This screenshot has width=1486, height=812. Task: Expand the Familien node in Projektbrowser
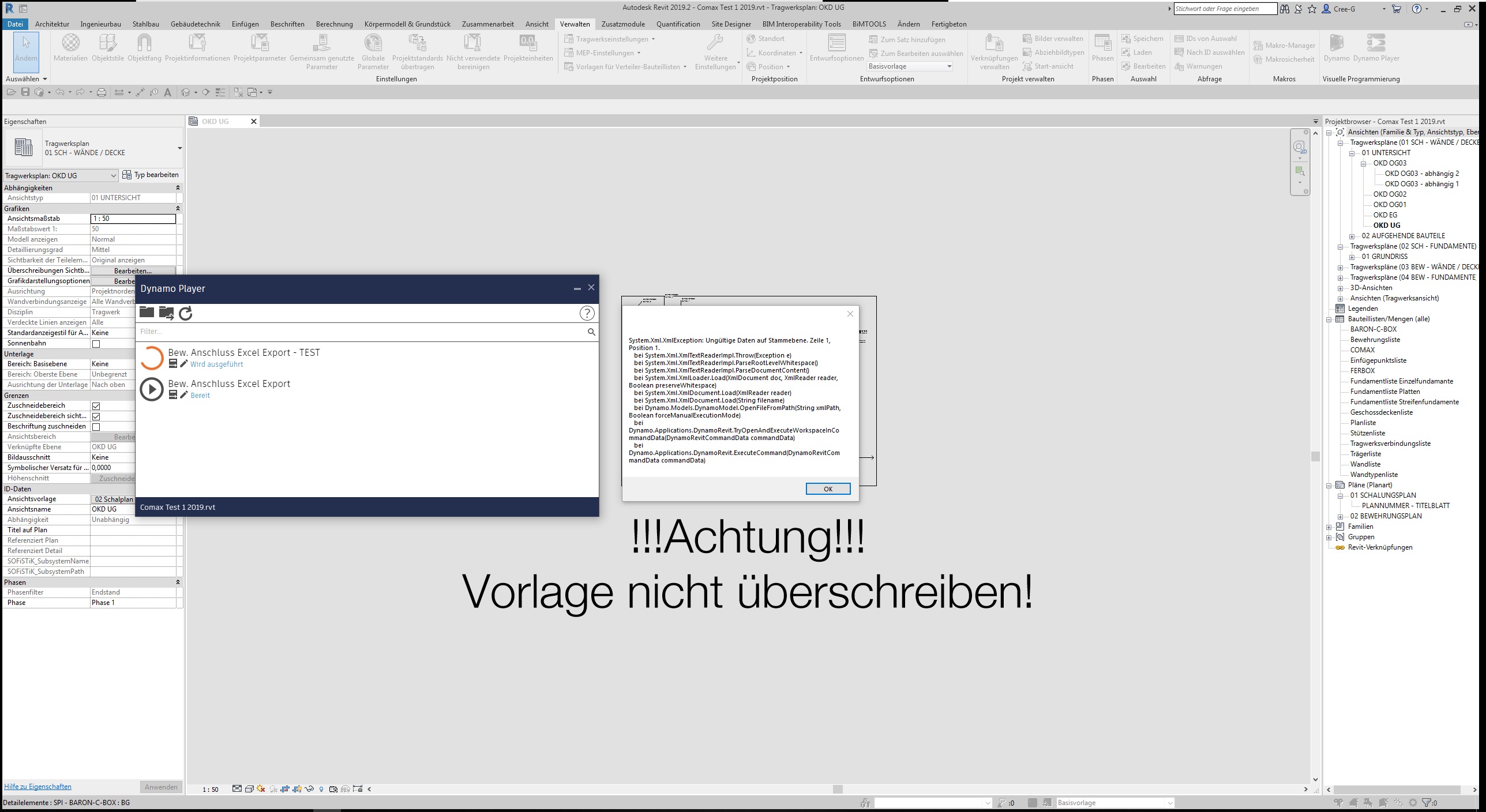tap(1329, 527)
